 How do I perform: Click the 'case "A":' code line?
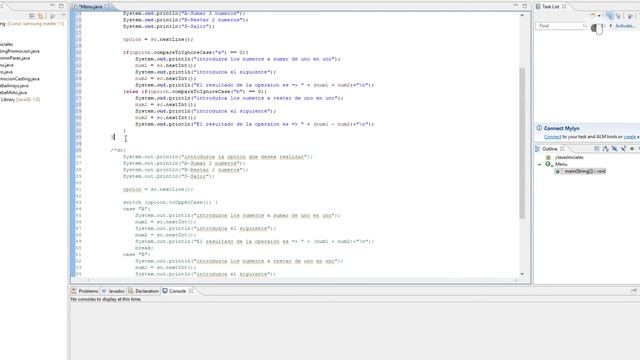coord(136,209)
